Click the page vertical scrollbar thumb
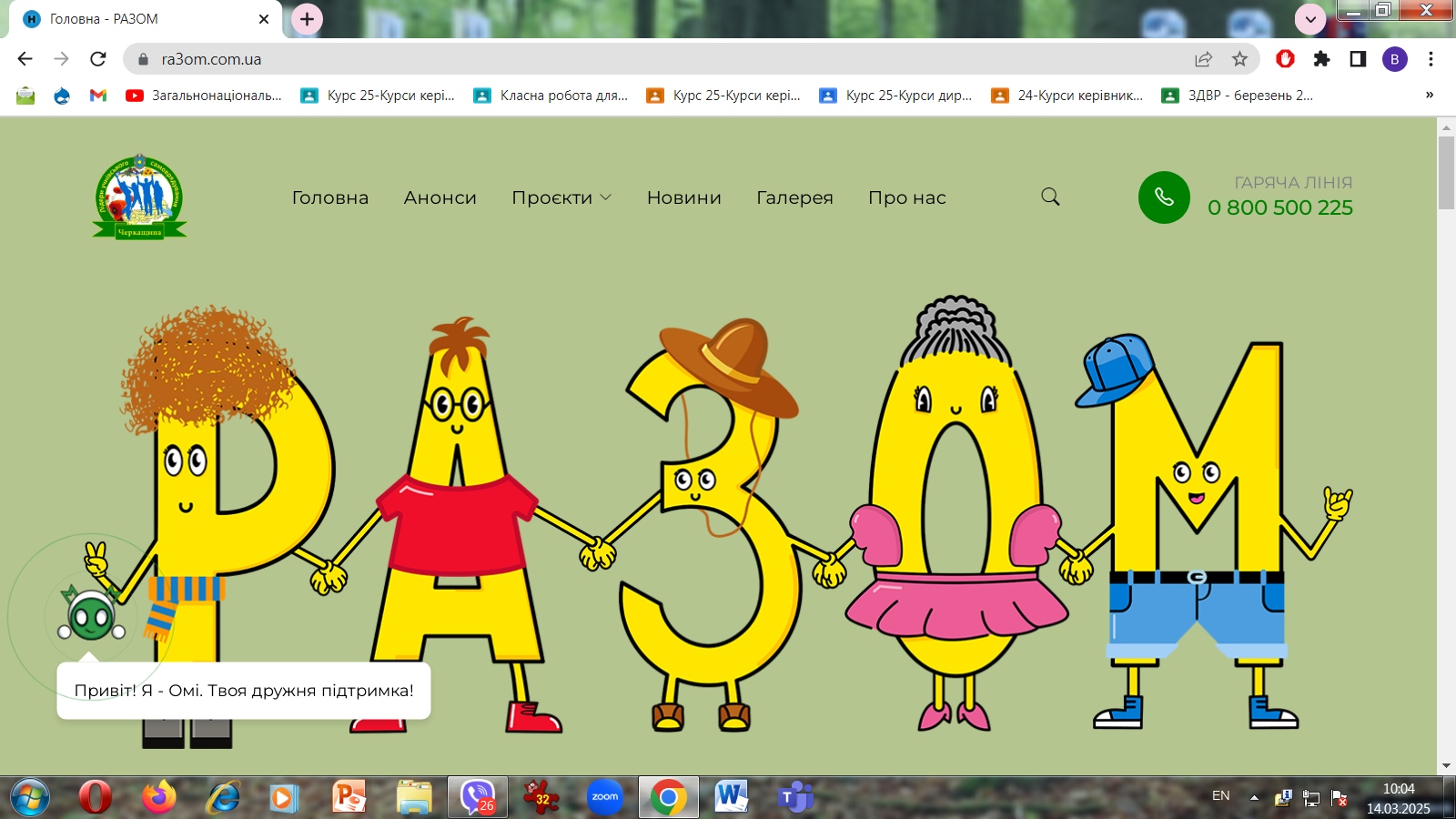This screenshot has height=819, width=1456. tap(1446, 173)
